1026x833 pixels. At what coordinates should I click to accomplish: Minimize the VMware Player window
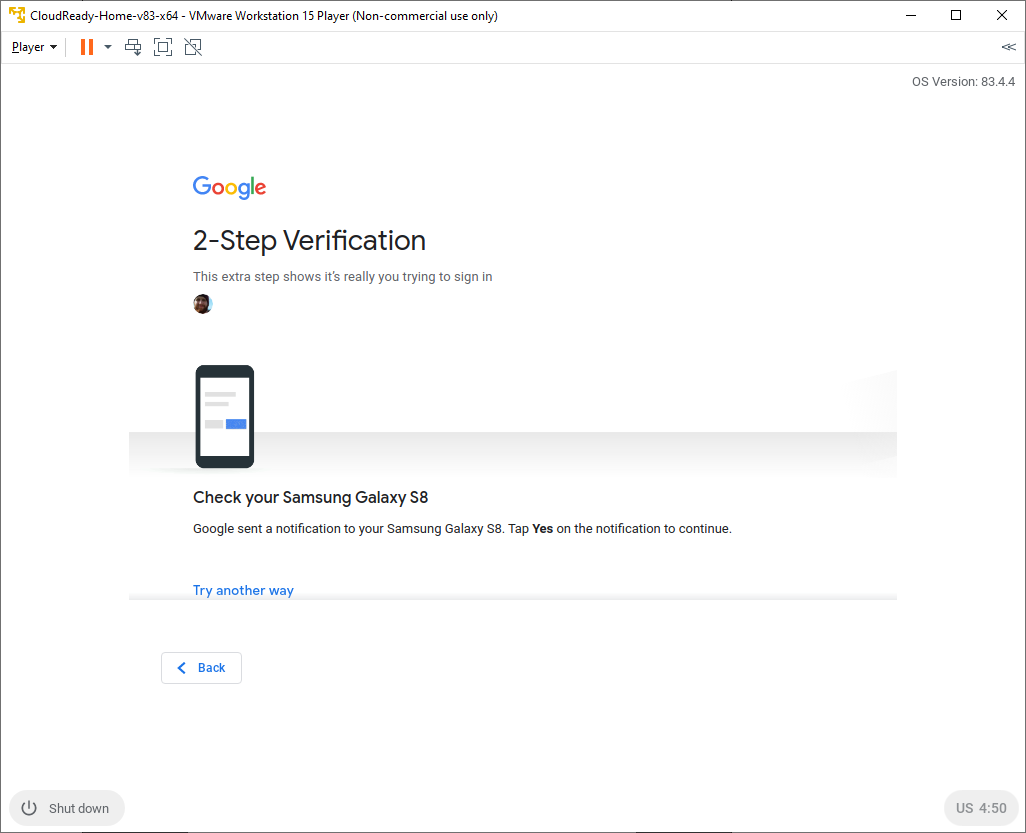(x=910, y=16)
